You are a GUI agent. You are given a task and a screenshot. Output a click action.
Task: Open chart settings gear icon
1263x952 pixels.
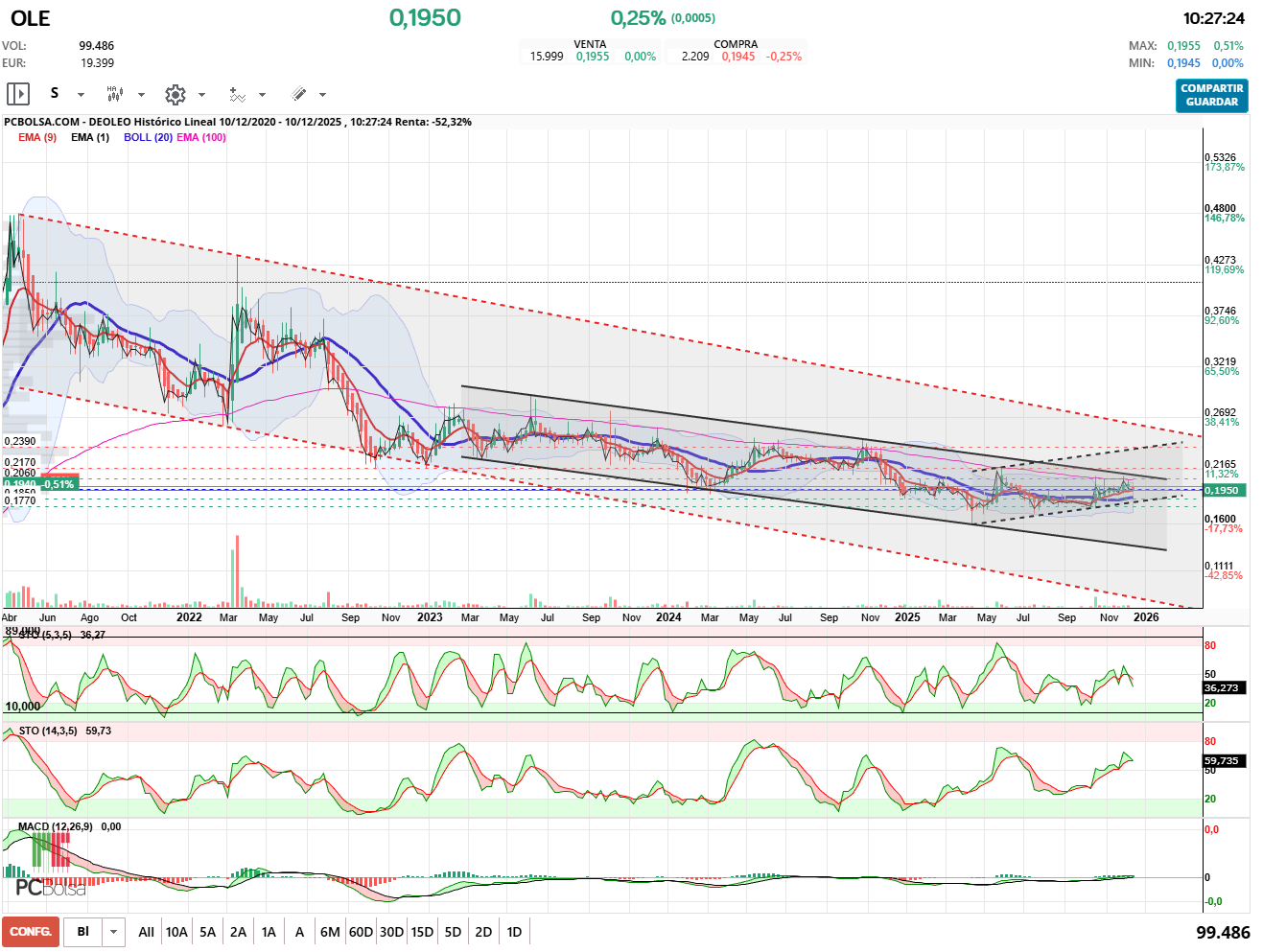175,94
